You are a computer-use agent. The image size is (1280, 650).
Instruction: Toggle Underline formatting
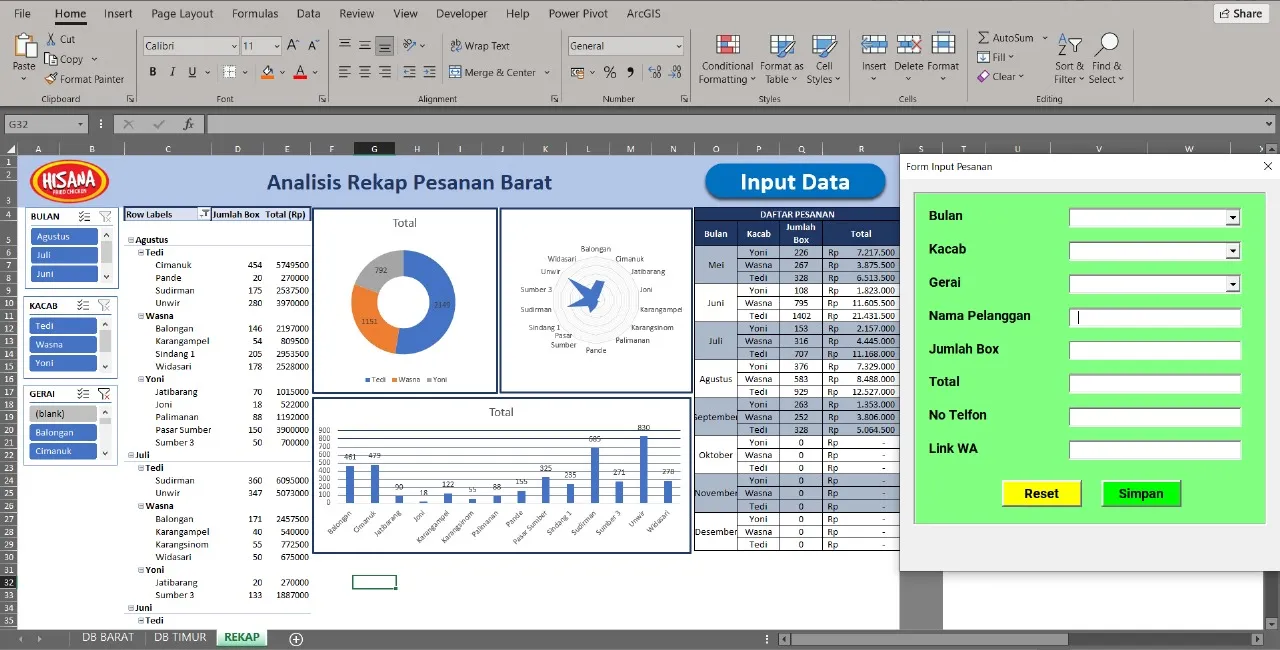(191, 72)
